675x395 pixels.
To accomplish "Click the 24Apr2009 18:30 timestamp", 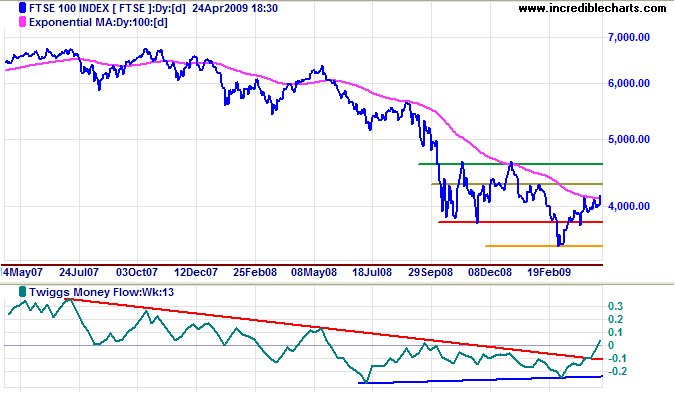I will pos(235,8).
